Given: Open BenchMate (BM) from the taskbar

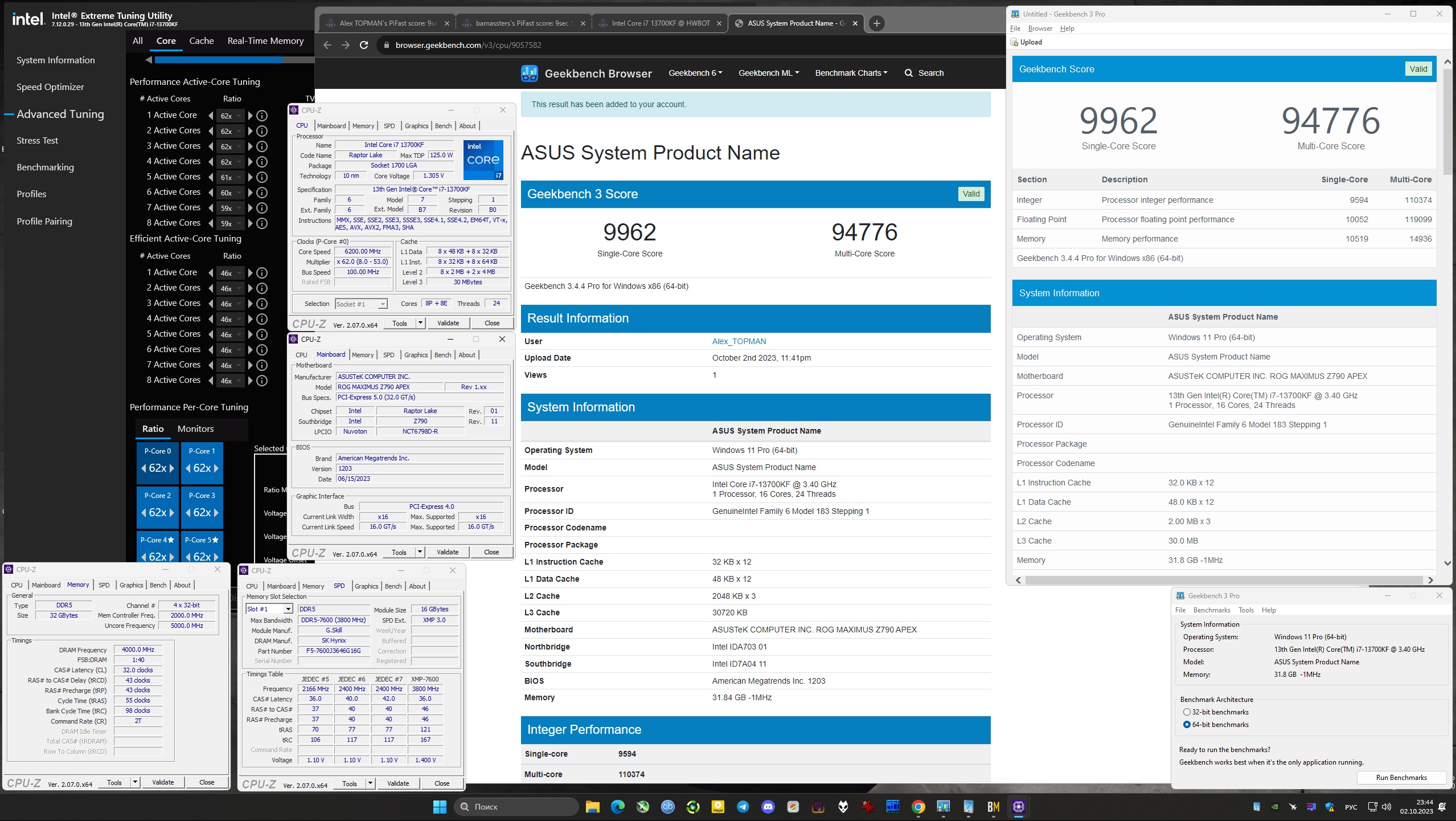Looking at the screenshot, I should coord(994,806).
